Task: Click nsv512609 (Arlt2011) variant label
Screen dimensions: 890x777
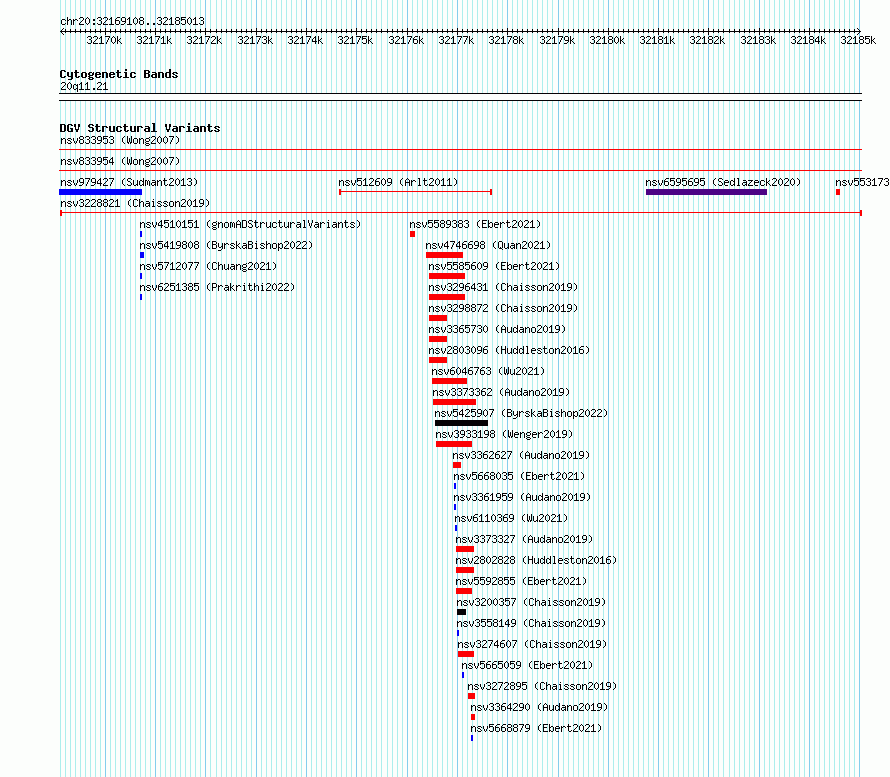Action: (398, 182)
